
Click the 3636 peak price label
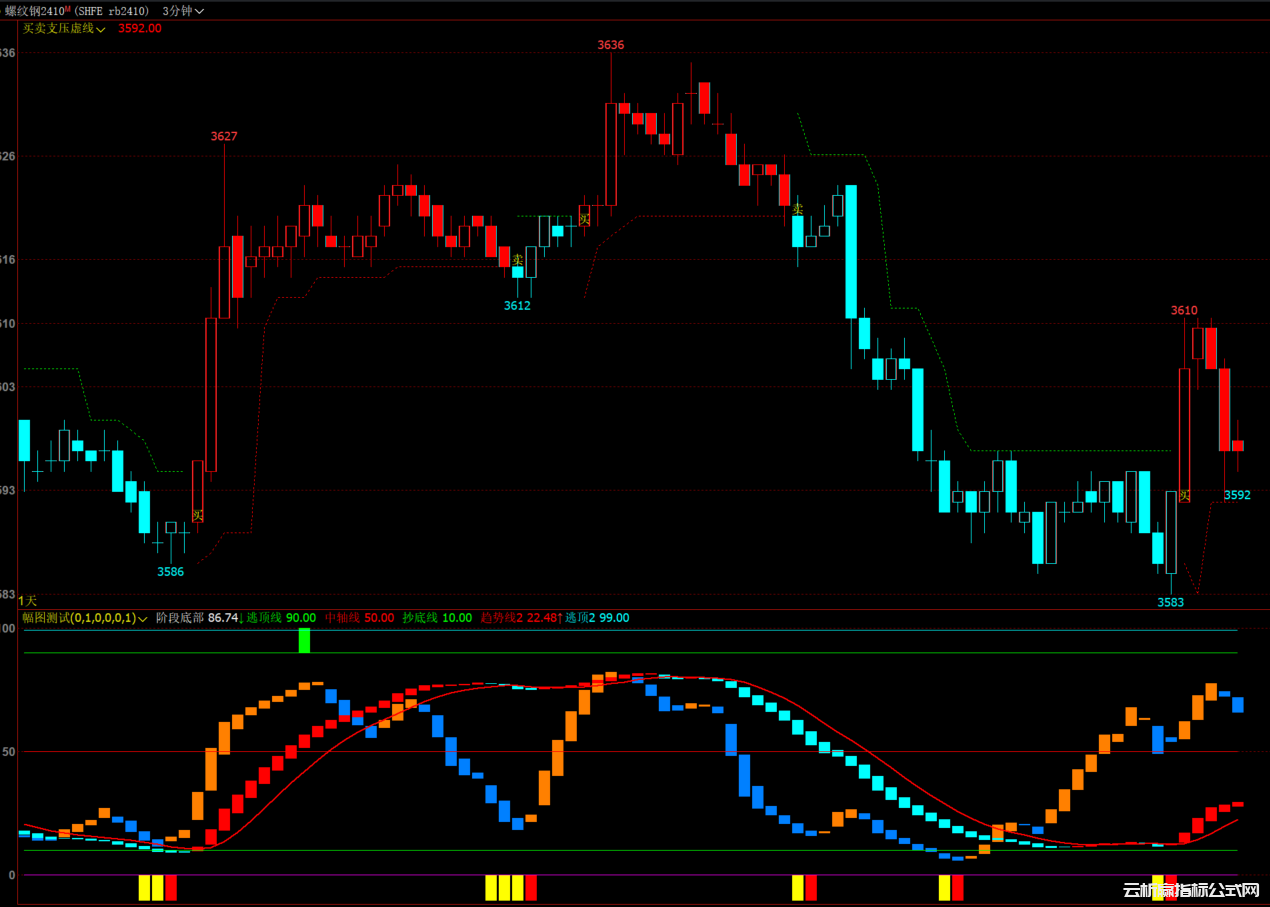pyautogui.click(x=611, y=45)
